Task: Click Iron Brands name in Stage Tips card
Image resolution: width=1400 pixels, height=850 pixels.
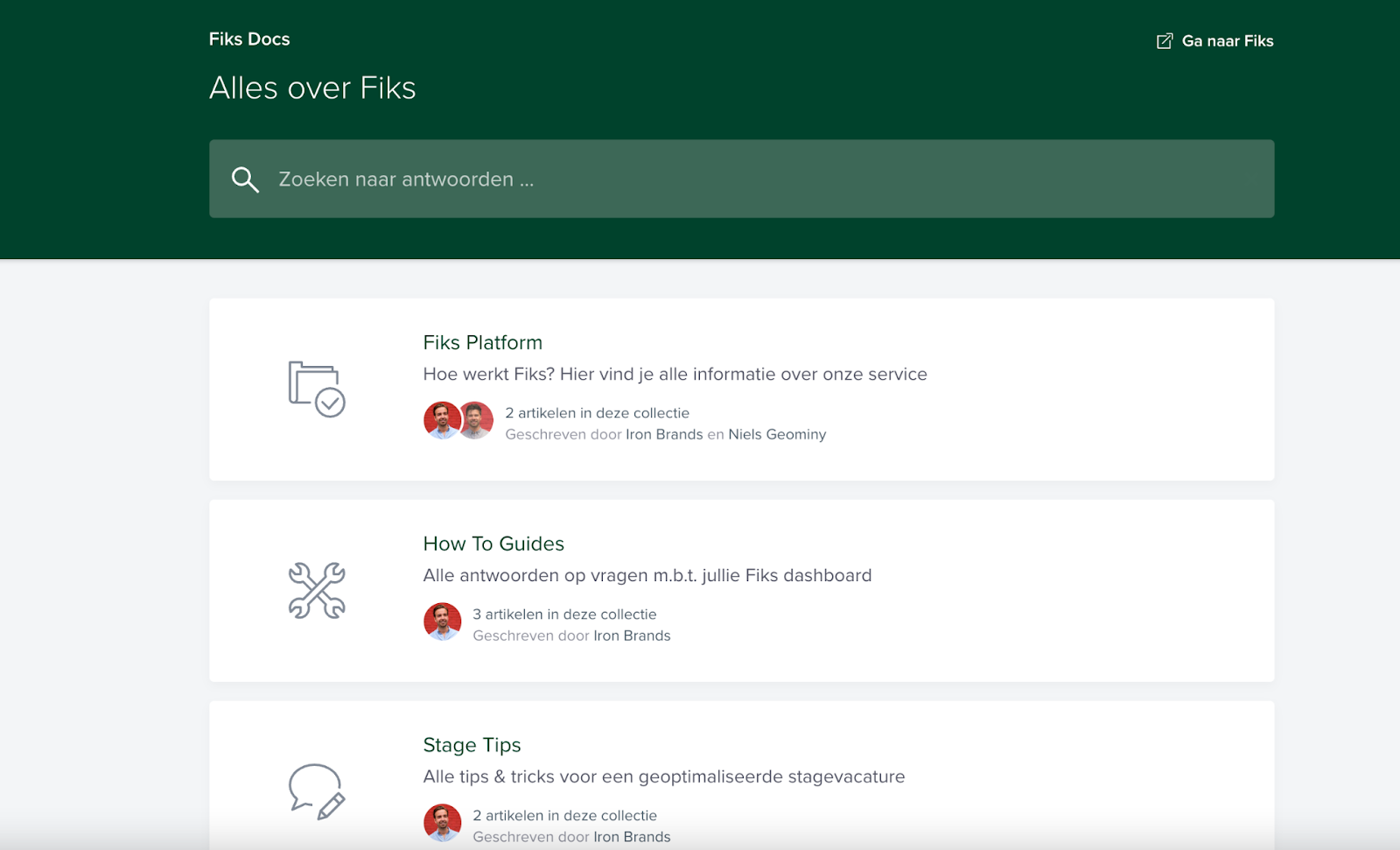Action: point(632,837)
